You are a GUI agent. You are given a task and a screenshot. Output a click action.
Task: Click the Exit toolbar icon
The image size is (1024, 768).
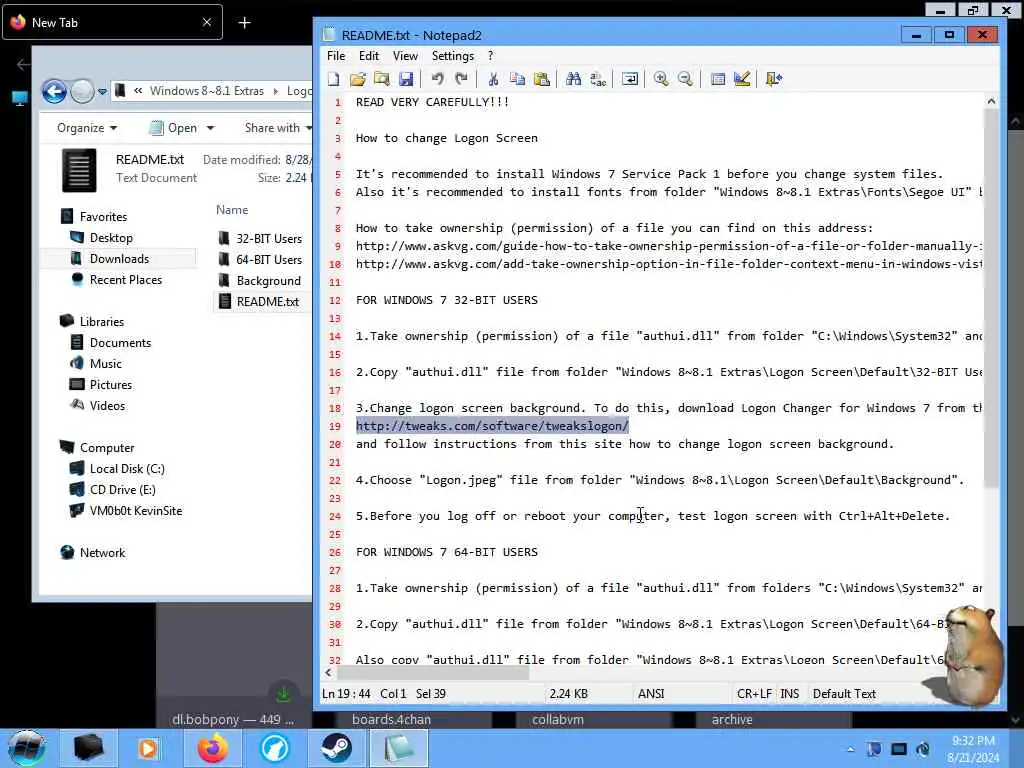tap(774, 79)
